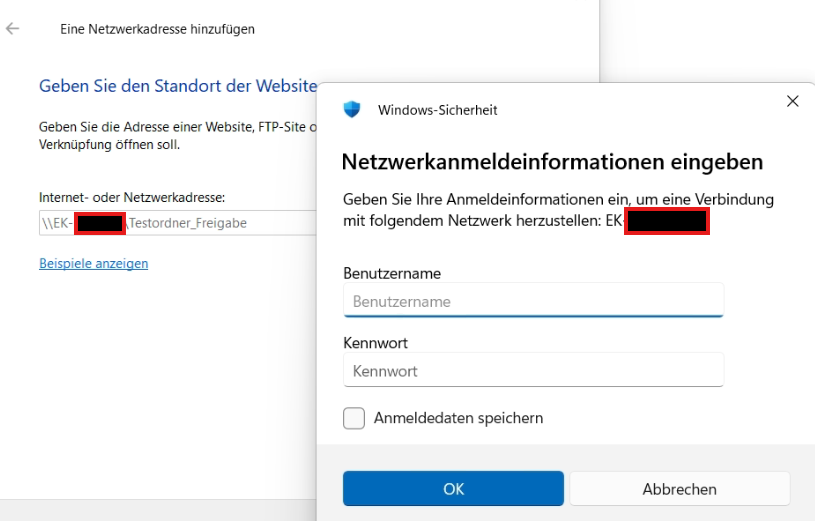Click the Anmeldedaten speichern label text

pos(458,418)
